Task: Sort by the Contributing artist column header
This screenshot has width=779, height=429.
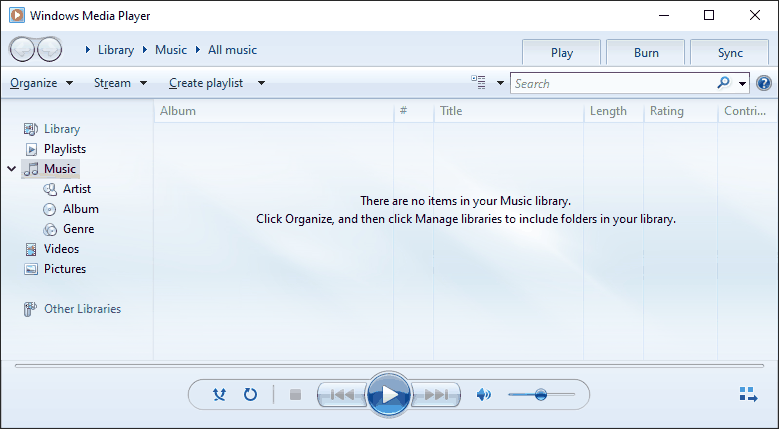Action: pos(748,111)
